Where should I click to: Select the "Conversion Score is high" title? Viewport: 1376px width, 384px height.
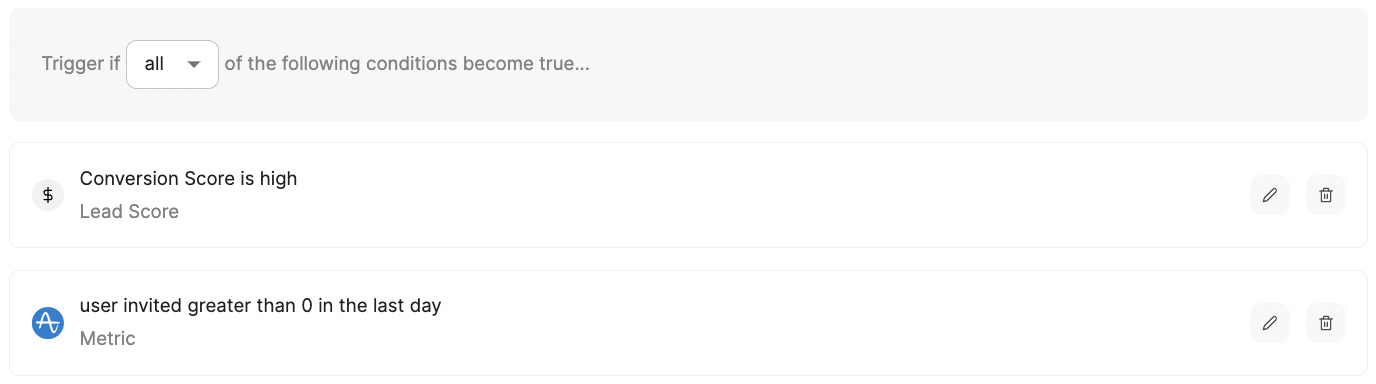pyautogui.click(x=189, y=179)
